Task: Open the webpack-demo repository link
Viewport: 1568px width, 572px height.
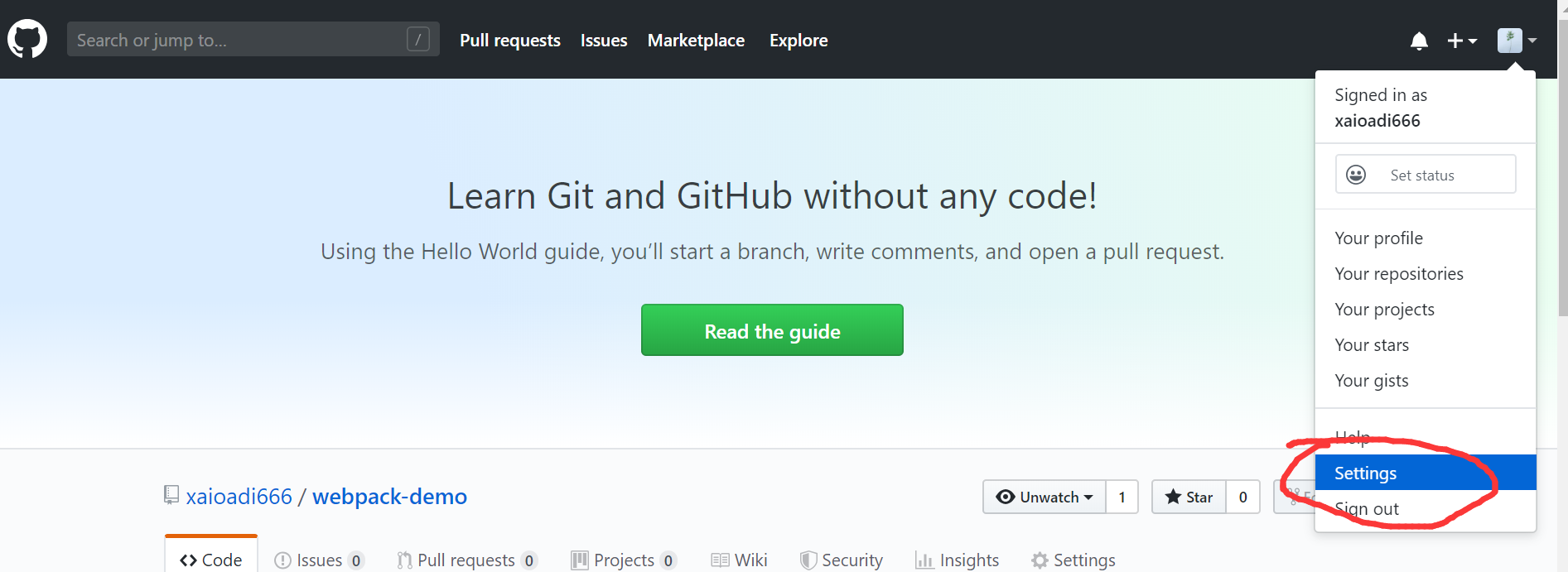Action: click(389, 497)
